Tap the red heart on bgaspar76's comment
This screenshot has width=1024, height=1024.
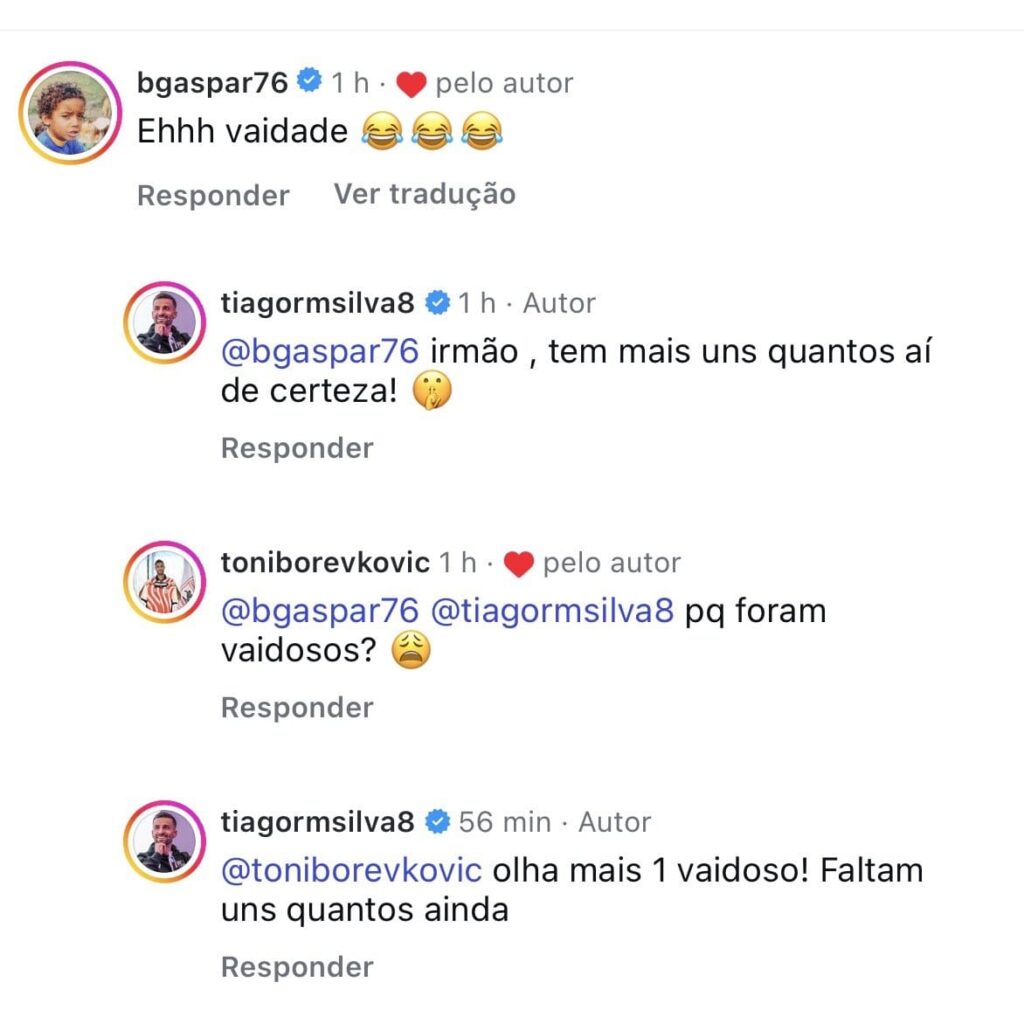pyautogui.click(x=411, y=85)
